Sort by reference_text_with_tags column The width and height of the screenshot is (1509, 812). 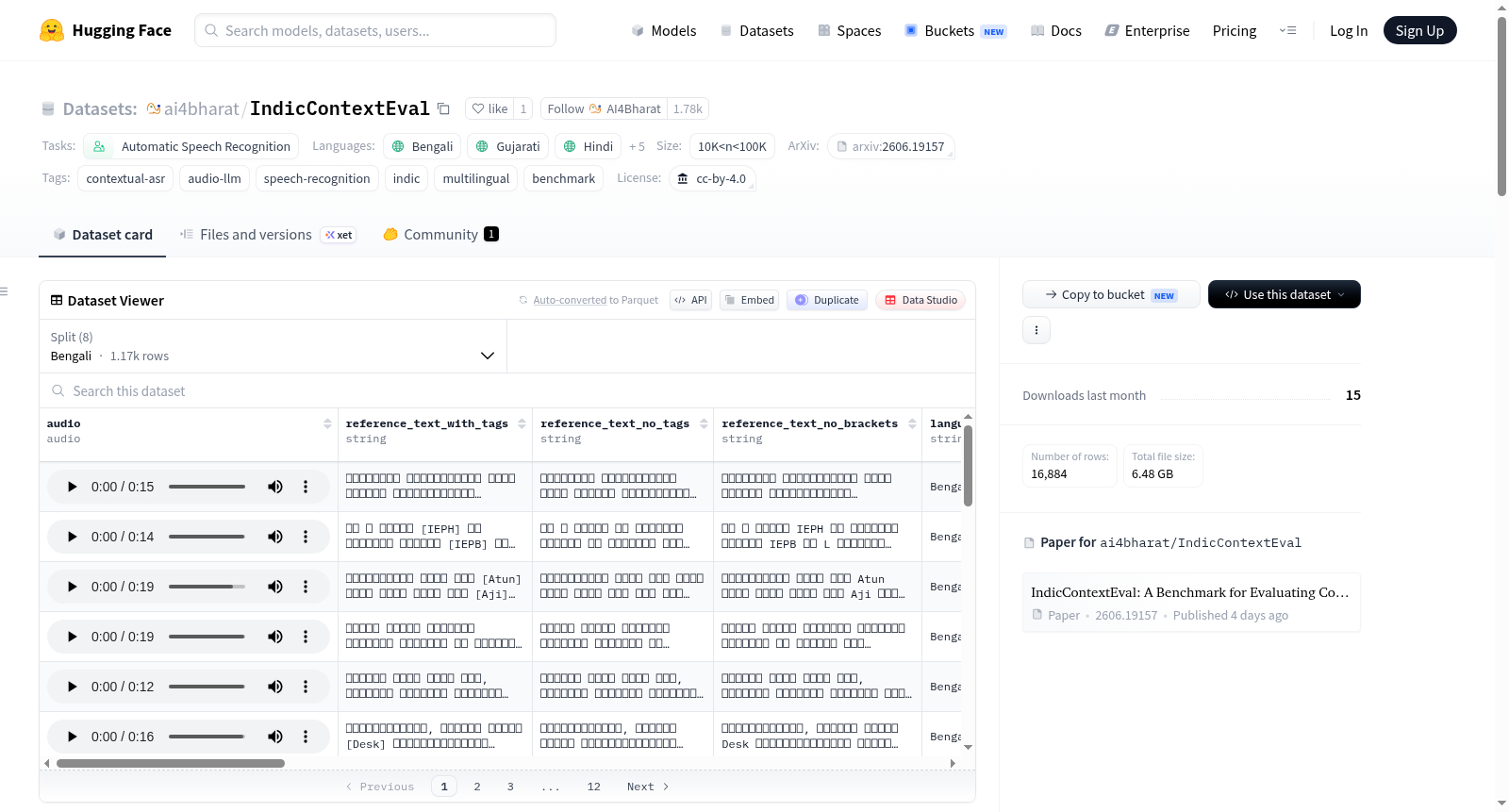click(522, 423)
